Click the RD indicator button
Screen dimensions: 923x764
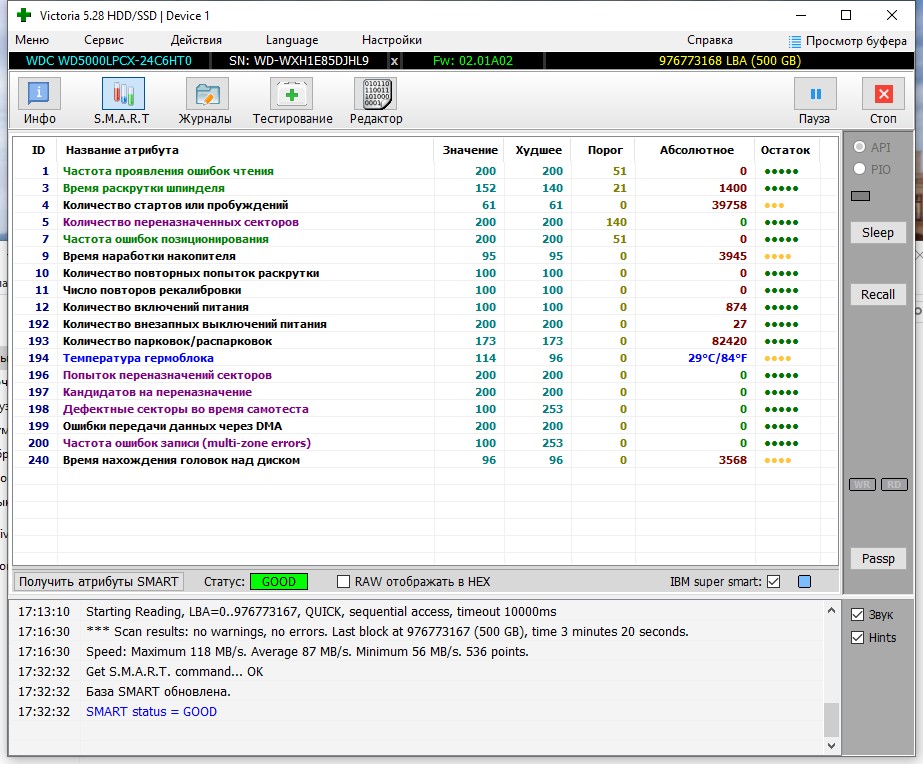point(894,484)
